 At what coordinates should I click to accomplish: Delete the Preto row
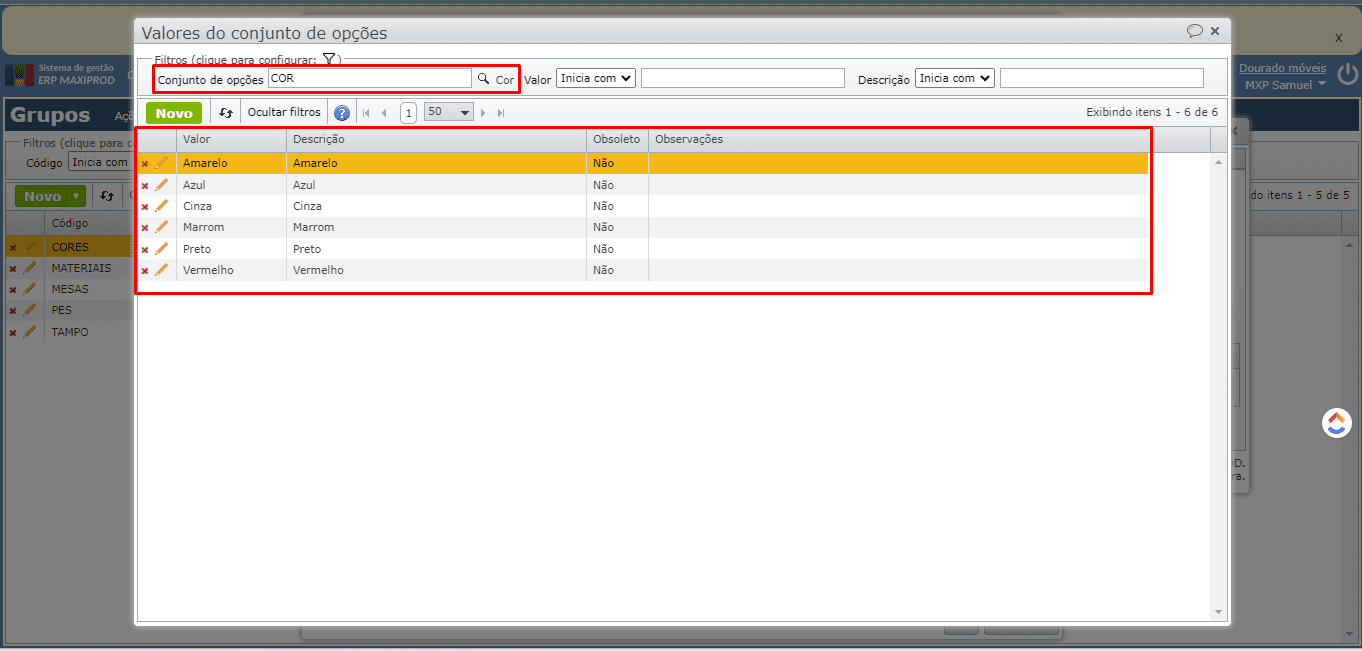coord(145,250)
